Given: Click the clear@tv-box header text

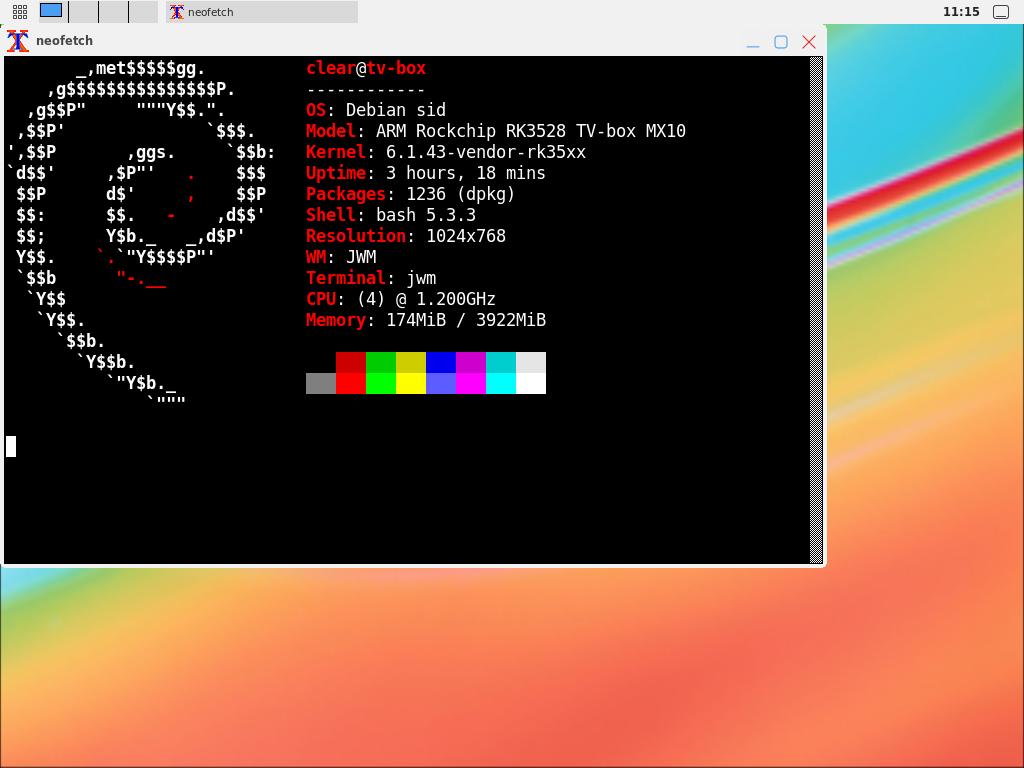Looking at the screenshot, I should (x=366, y=68).
